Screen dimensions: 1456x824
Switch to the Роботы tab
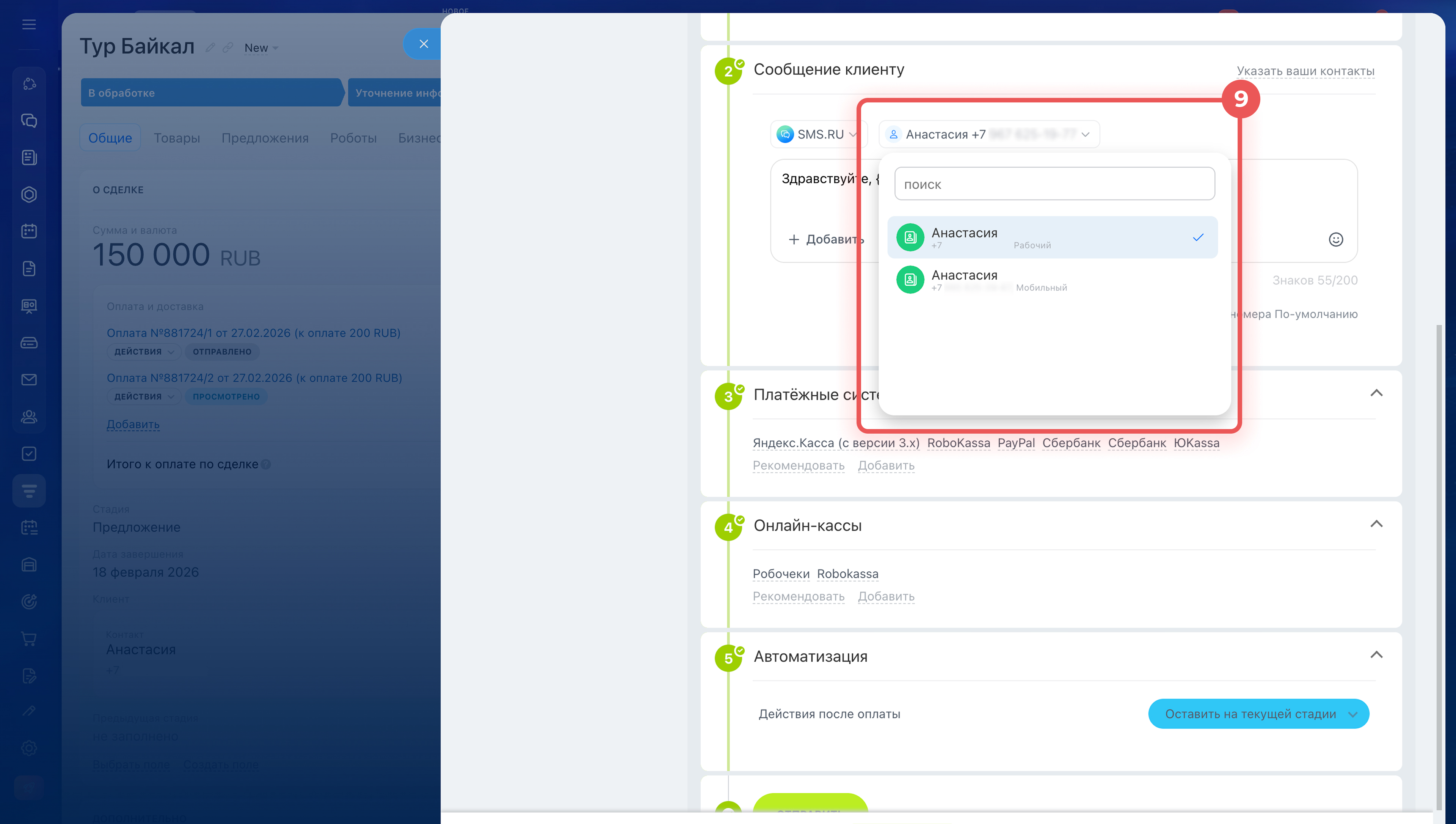click(353, 137)
